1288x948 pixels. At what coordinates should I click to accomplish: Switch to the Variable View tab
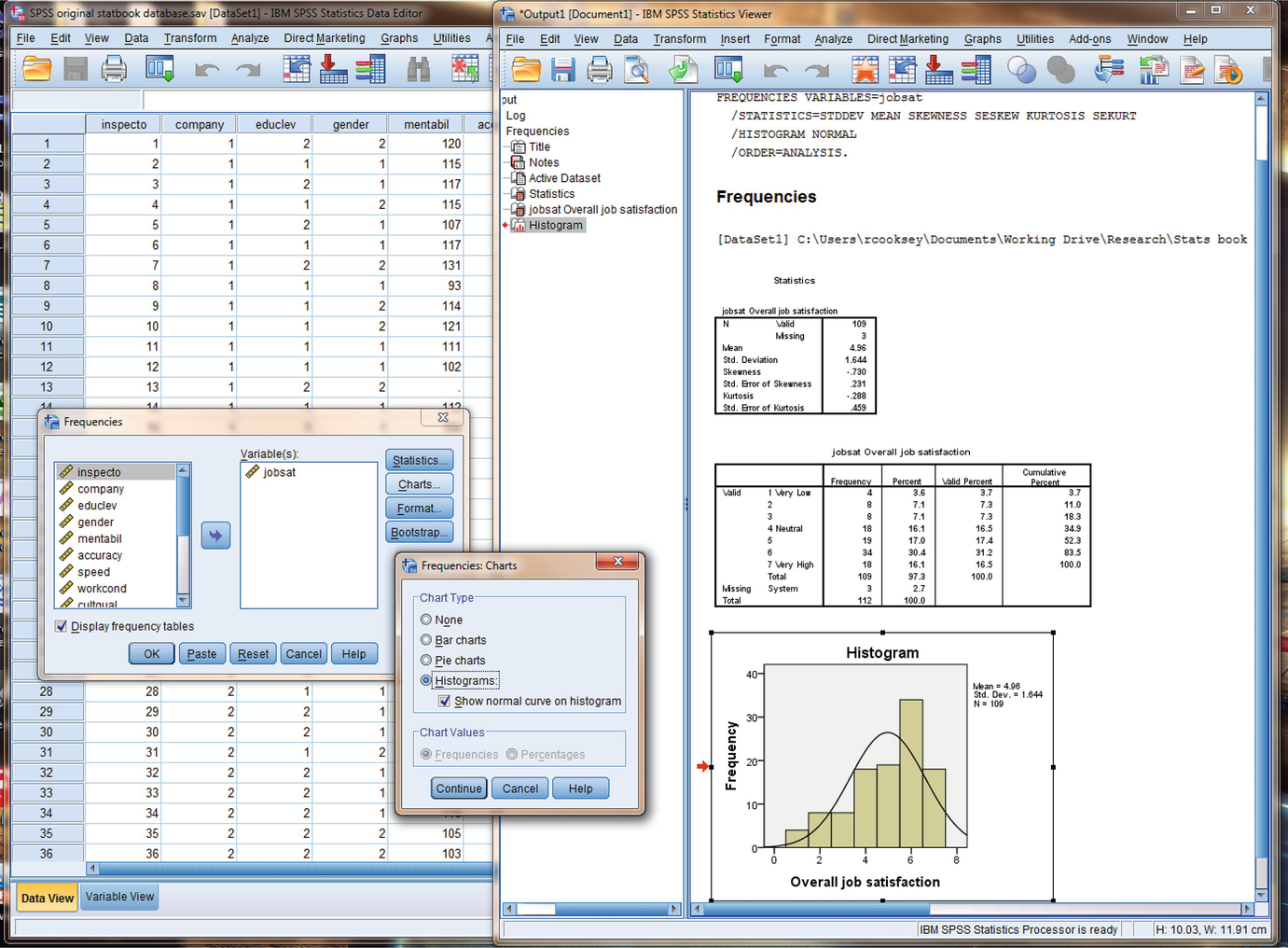point(120,897)
